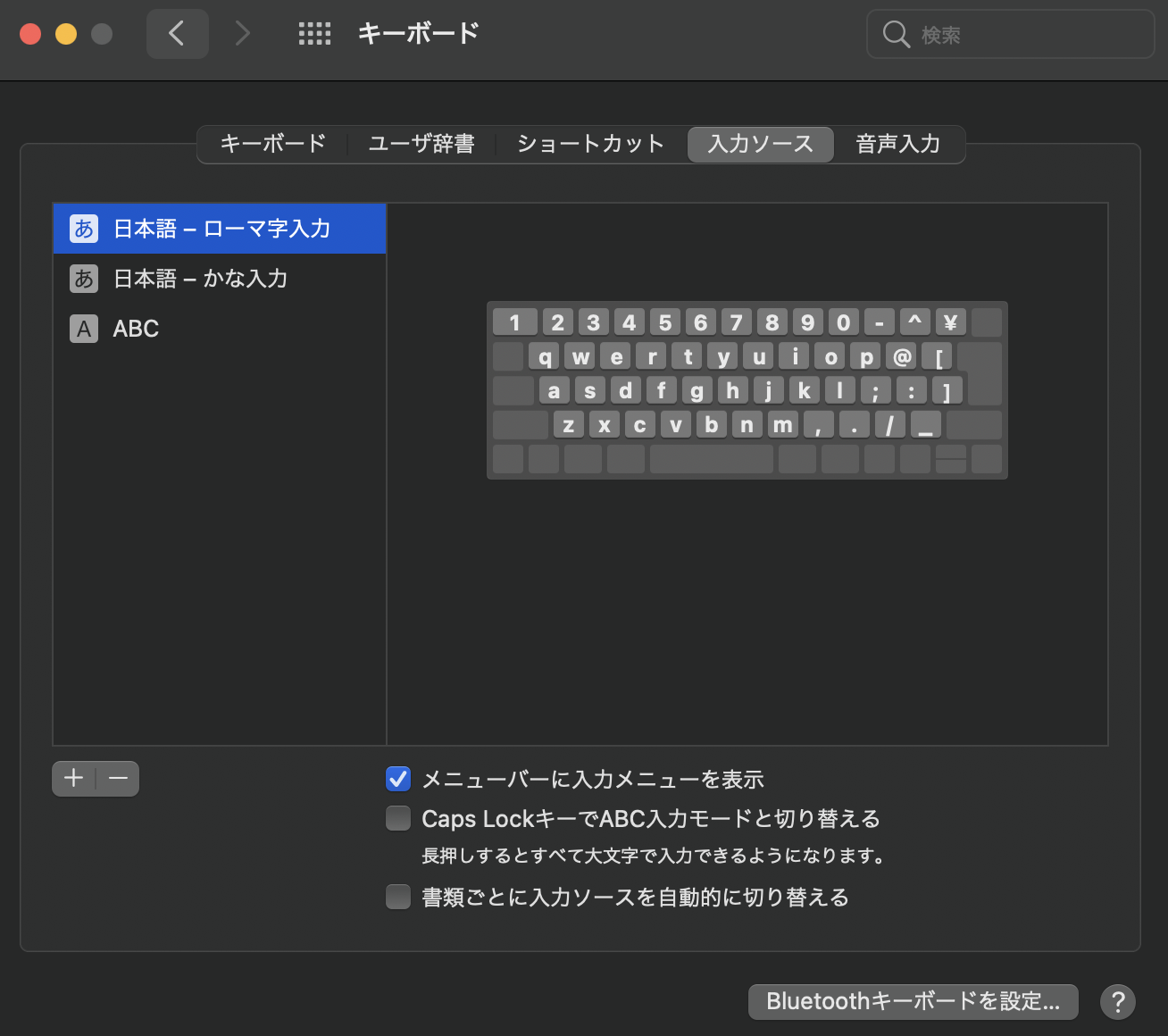
Task: Click the forward navigation arrow
Action: 242,34
